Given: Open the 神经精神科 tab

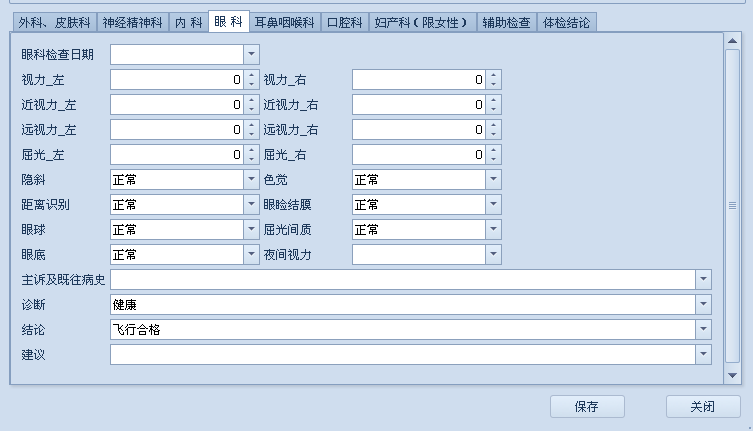Looking at the screenshot, I should point(133,23).
